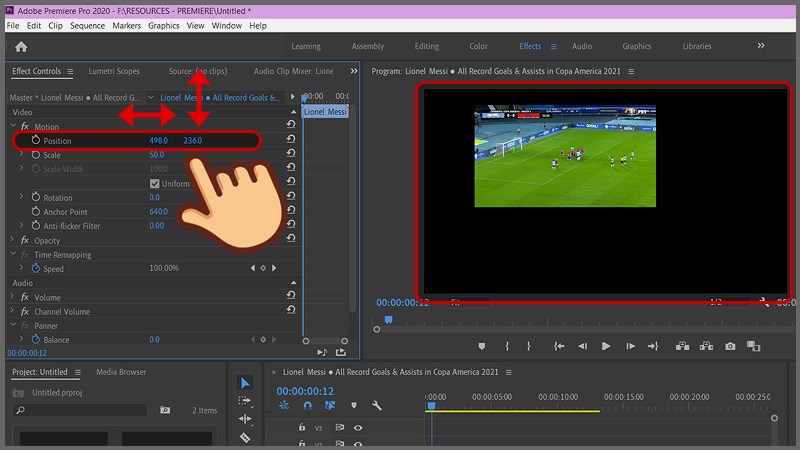Select the Selection tool arrow
This screenshot has height=450, width=800.
click(x=245, y=383)
